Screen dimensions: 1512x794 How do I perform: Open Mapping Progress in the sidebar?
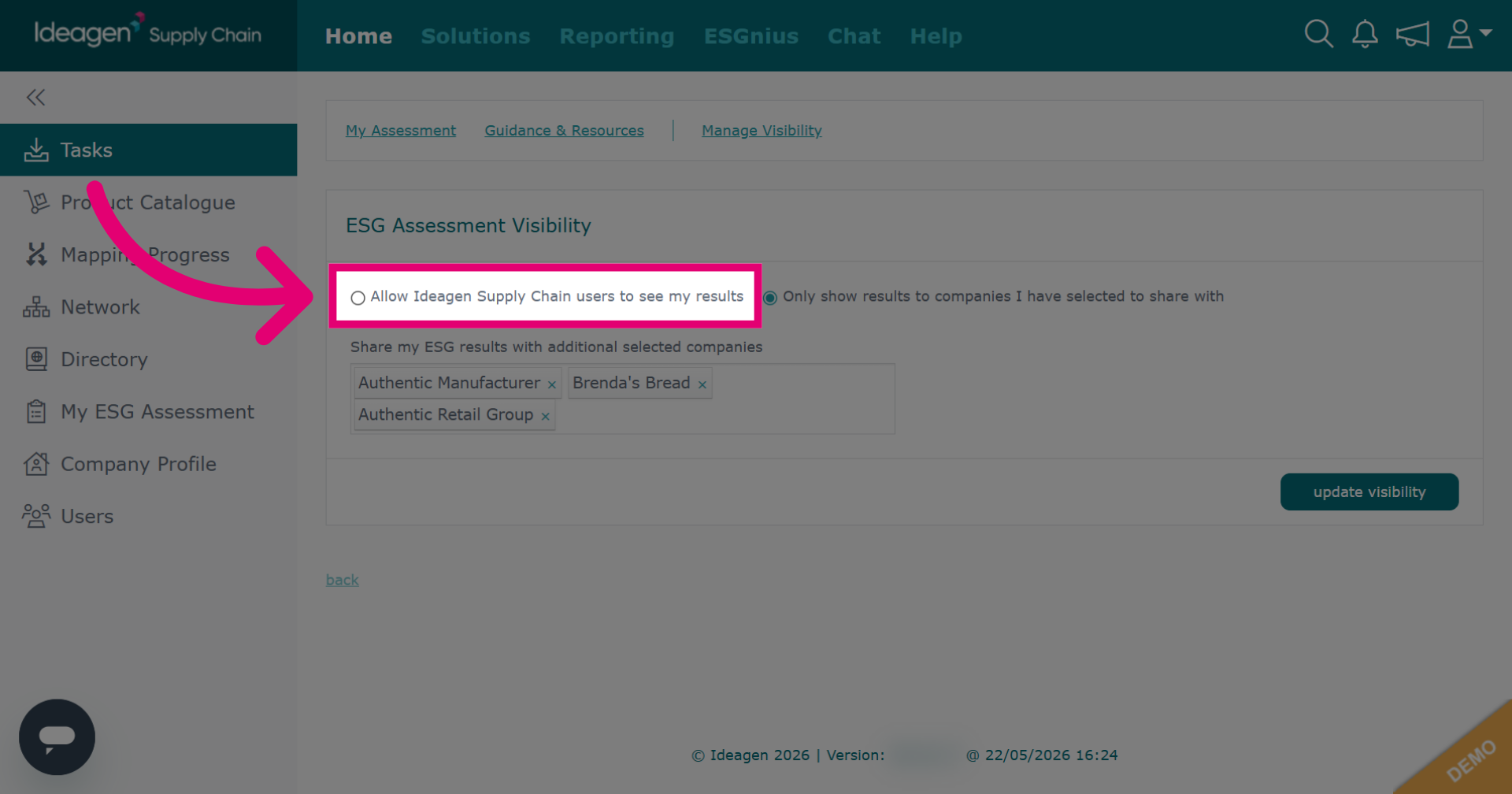(x=148, y=254)
